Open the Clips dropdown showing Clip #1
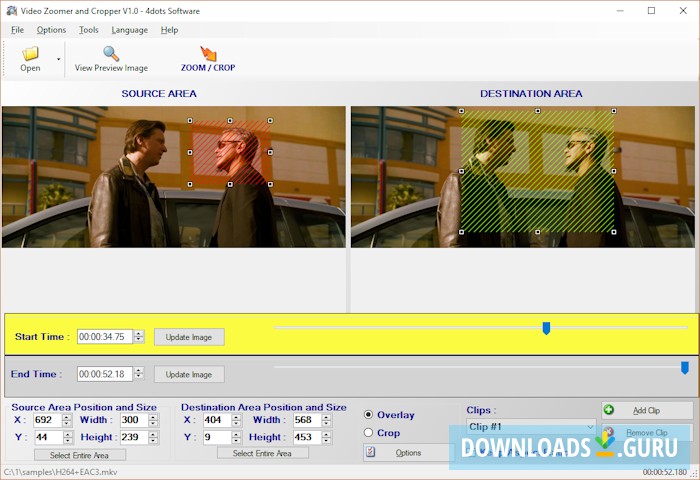 (530, 427)
